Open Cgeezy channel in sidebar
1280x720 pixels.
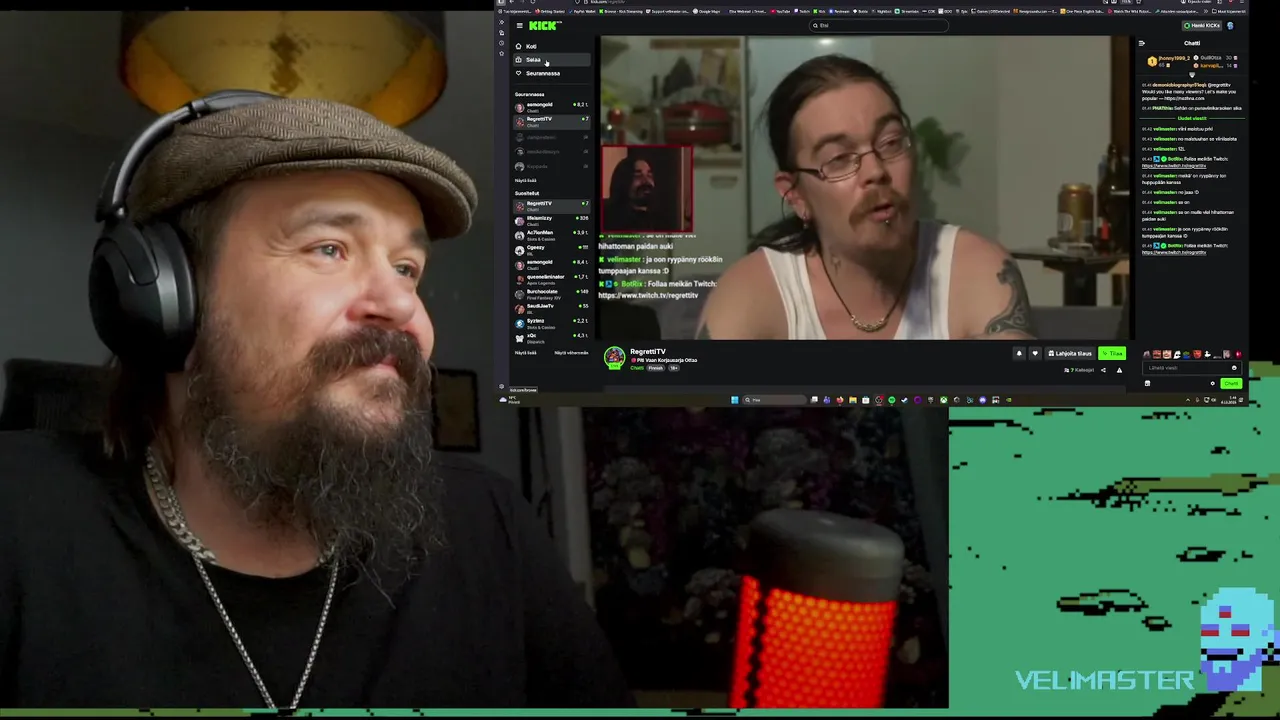(x=552, y=250)
